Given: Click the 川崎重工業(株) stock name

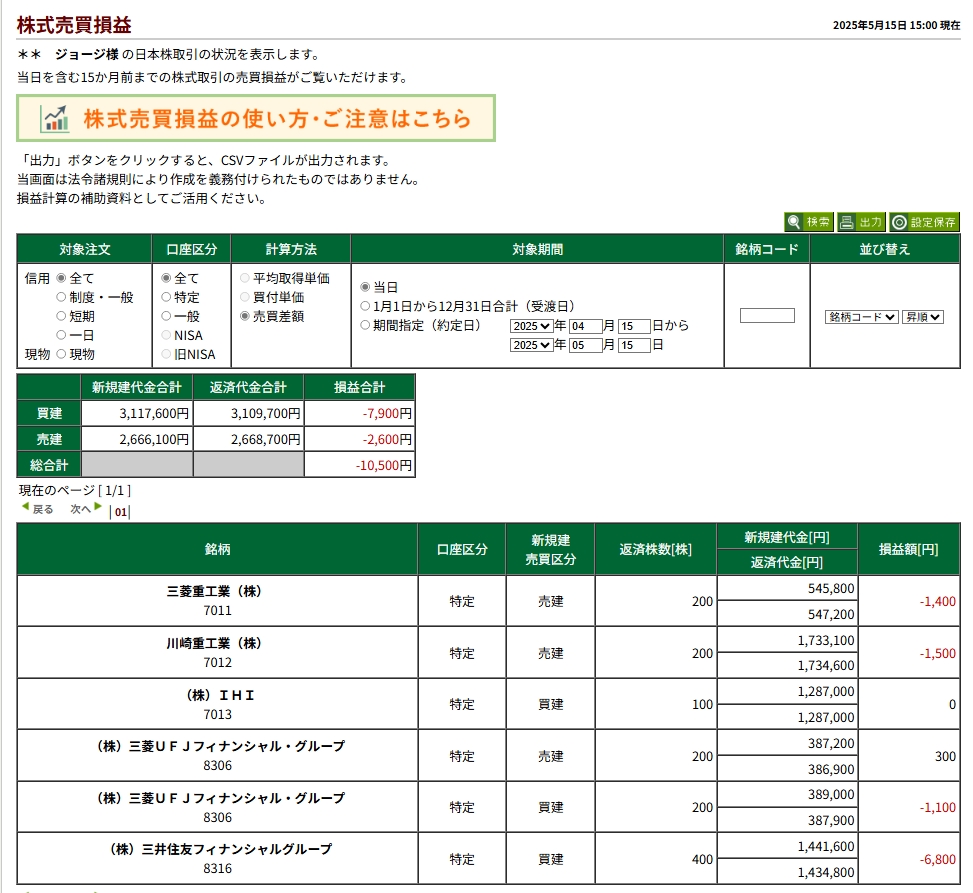Looking at the screenshot, I should pos(214,644).
